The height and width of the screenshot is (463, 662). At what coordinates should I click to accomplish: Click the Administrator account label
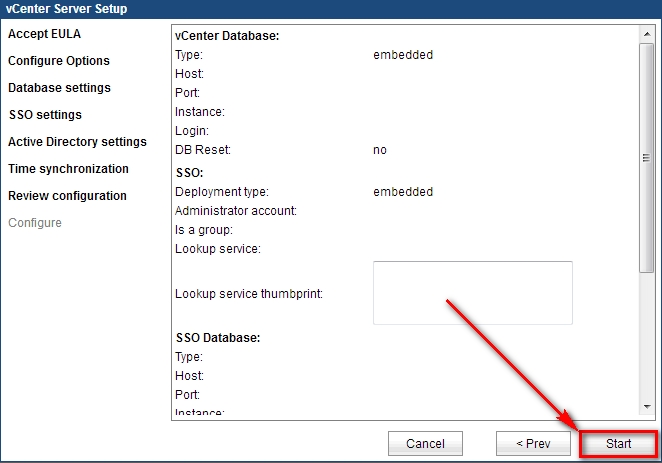click(236, 211)
